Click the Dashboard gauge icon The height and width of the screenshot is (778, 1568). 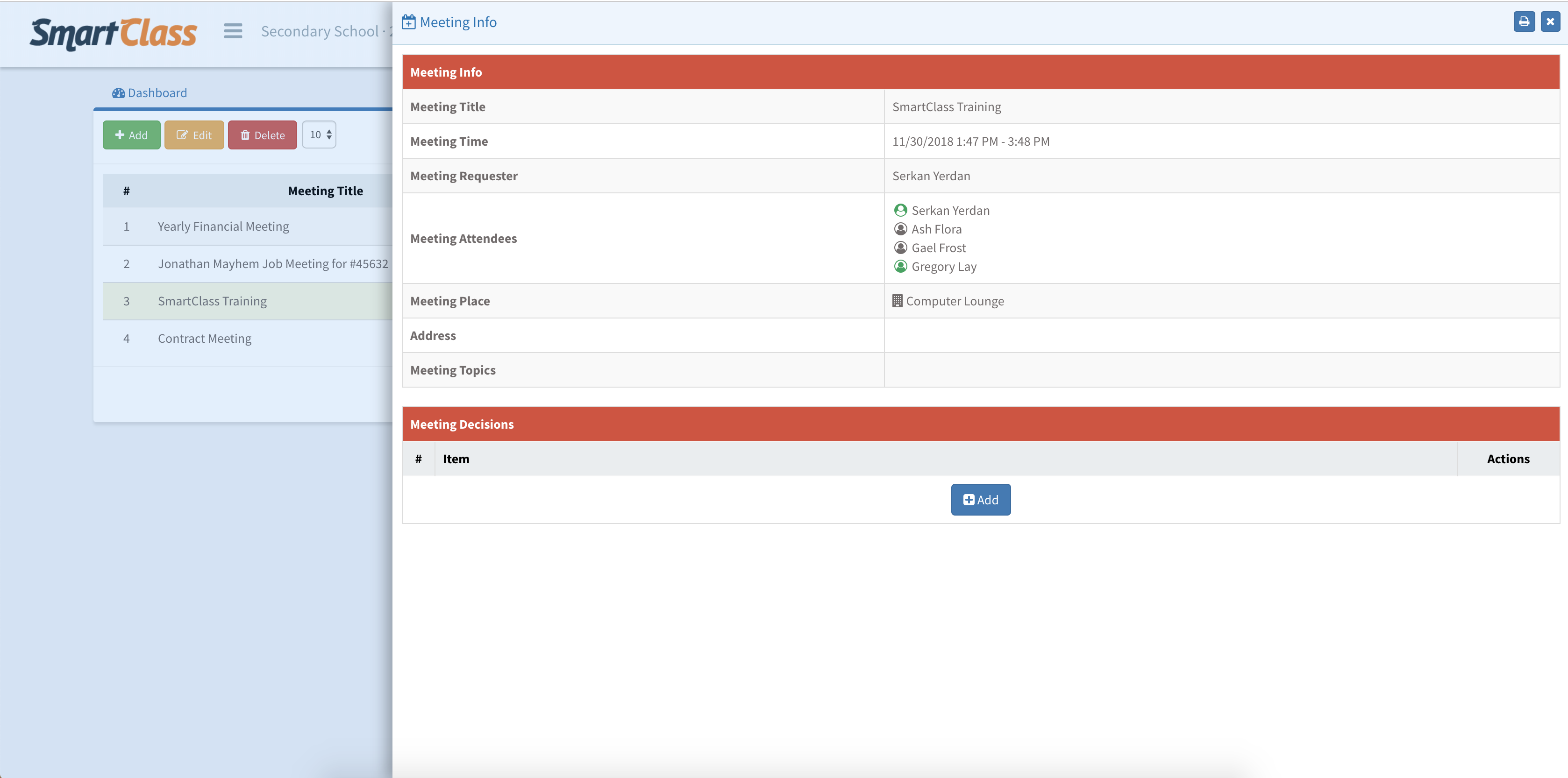point(118,93)
